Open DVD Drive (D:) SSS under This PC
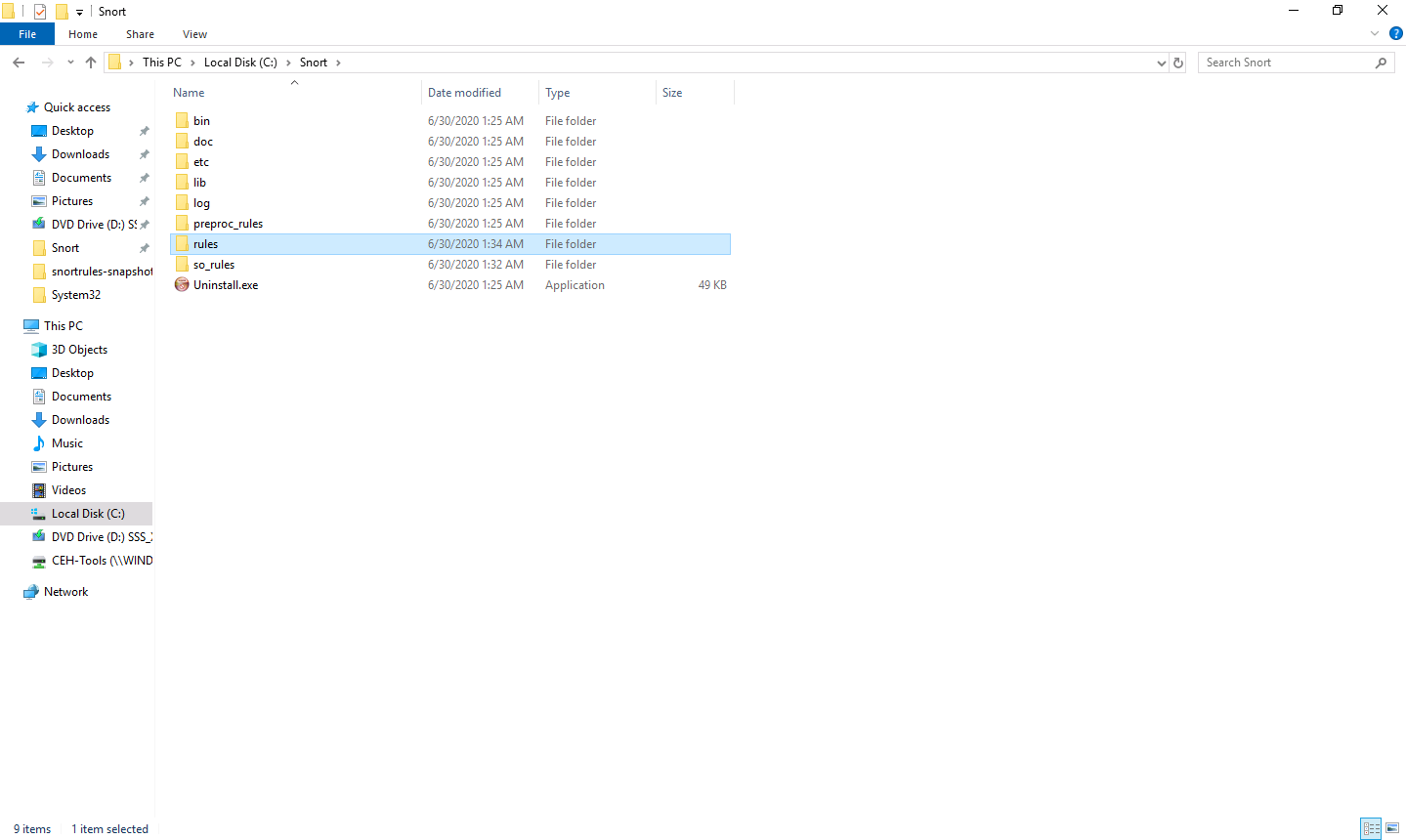This screenshot has height=840, width=1406. (x=102, y=537)
